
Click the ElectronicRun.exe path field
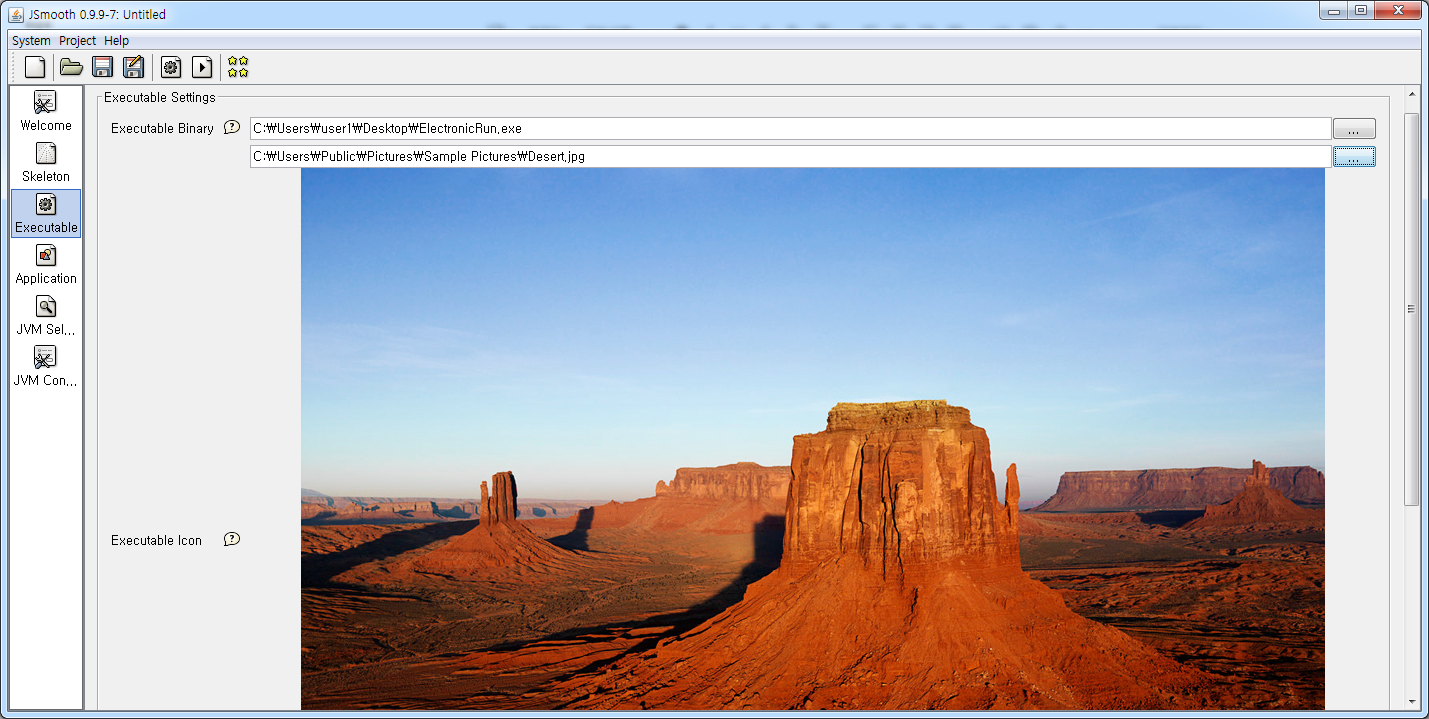point(790,129)
